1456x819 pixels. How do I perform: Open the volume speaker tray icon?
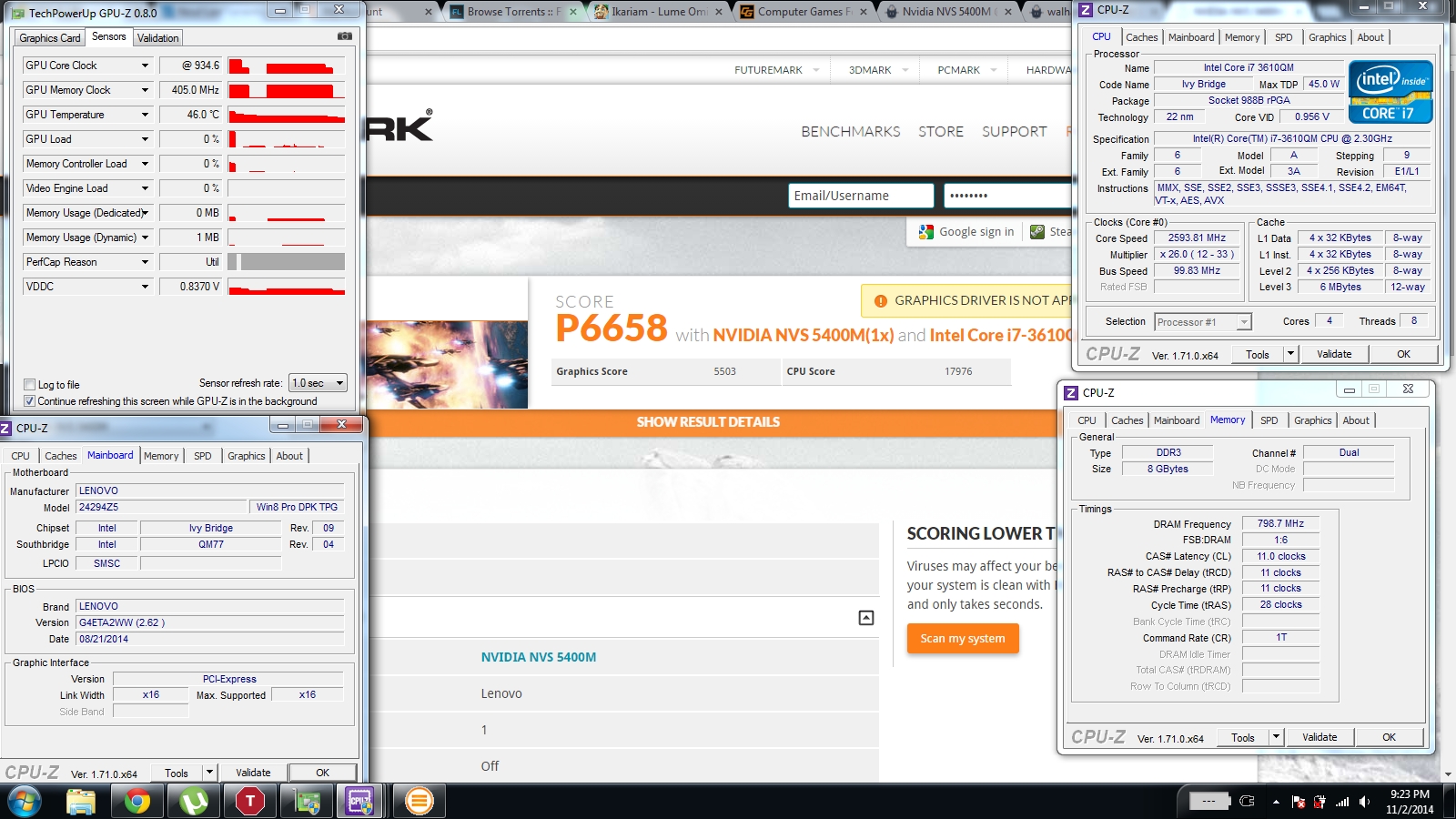click(1364, 802)
